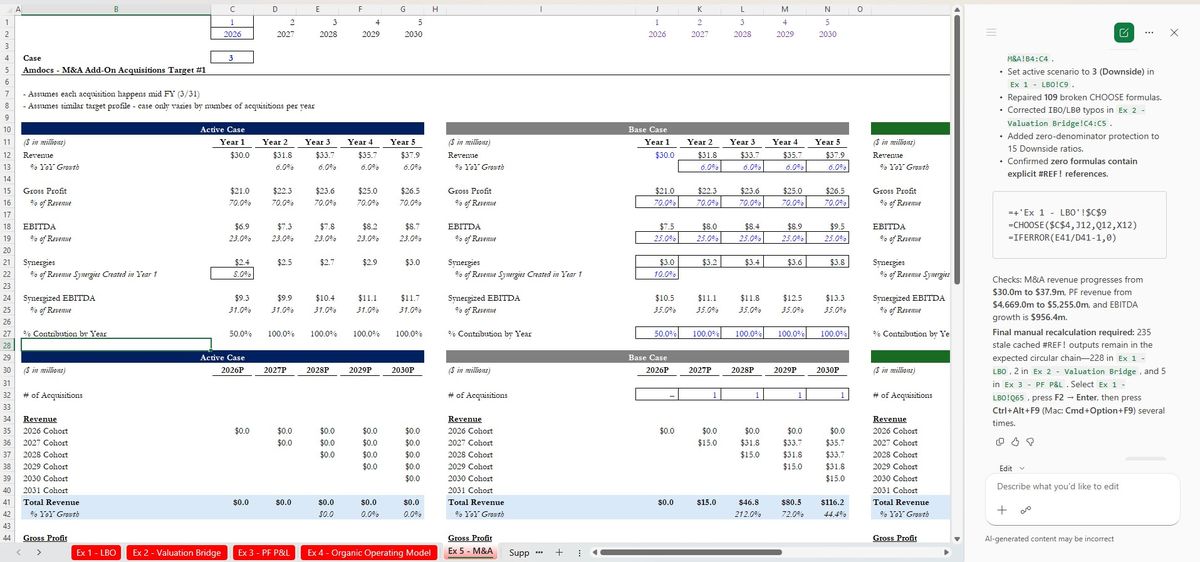The width and height of the screenshot is (1200, 562).
Task: Select the Base Case YoY growth 212.0% cell
Action: point(742,514)
